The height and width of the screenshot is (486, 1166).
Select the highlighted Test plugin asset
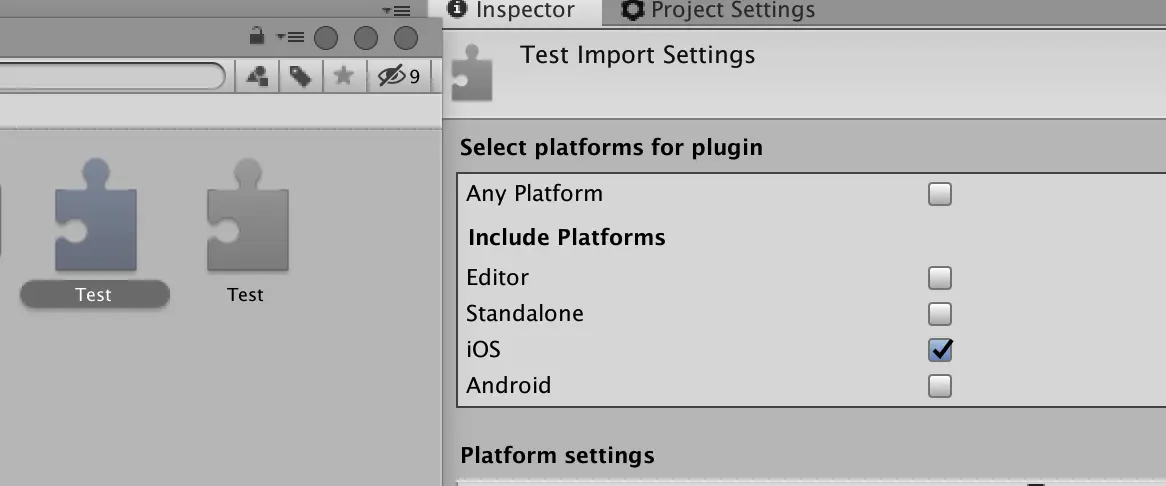(95, 232)
